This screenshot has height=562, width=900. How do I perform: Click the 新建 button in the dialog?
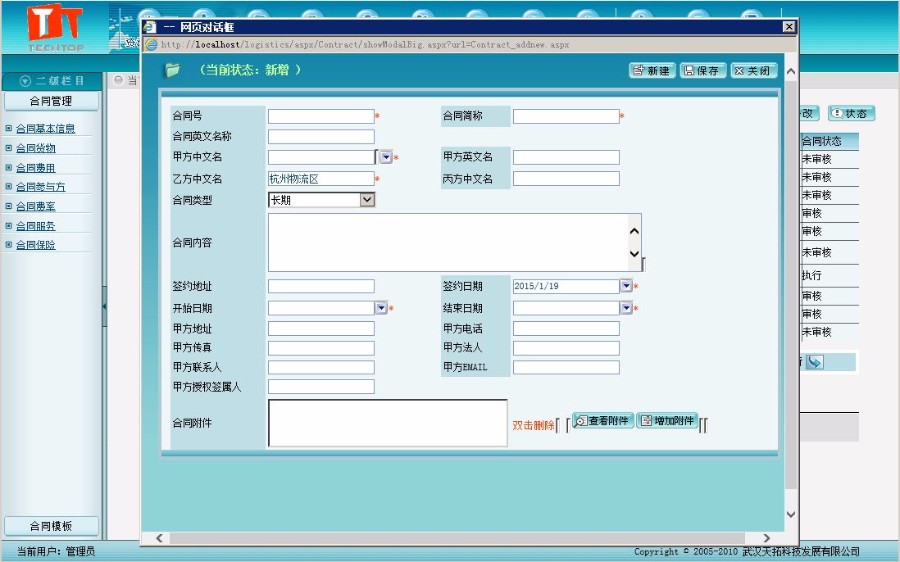click(651, 71)
